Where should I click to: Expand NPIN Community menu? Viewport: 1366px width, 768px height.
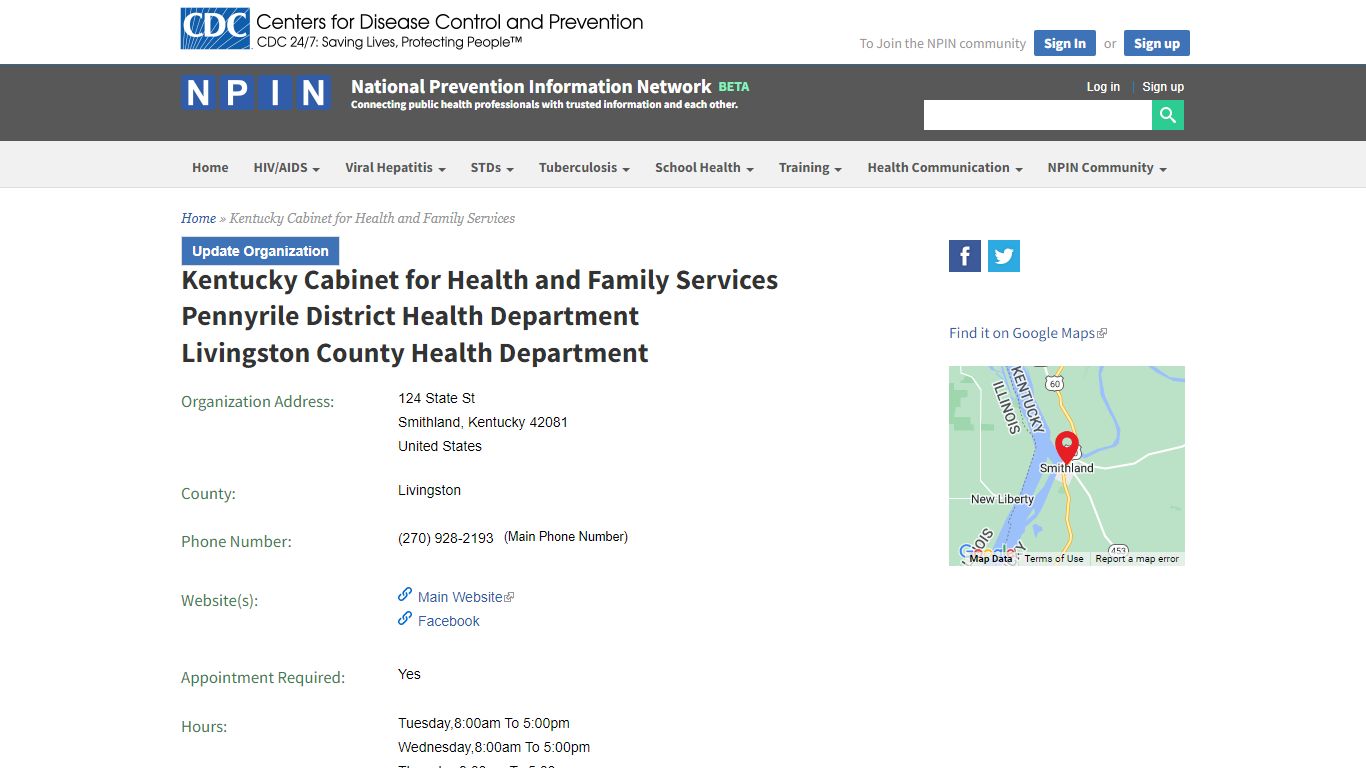1107,168
